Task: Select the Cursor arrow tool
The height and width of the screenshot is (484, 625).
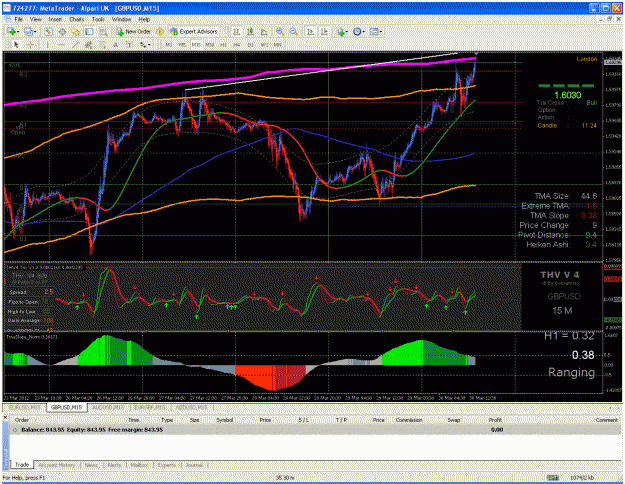Action: (x=16, y=45)
